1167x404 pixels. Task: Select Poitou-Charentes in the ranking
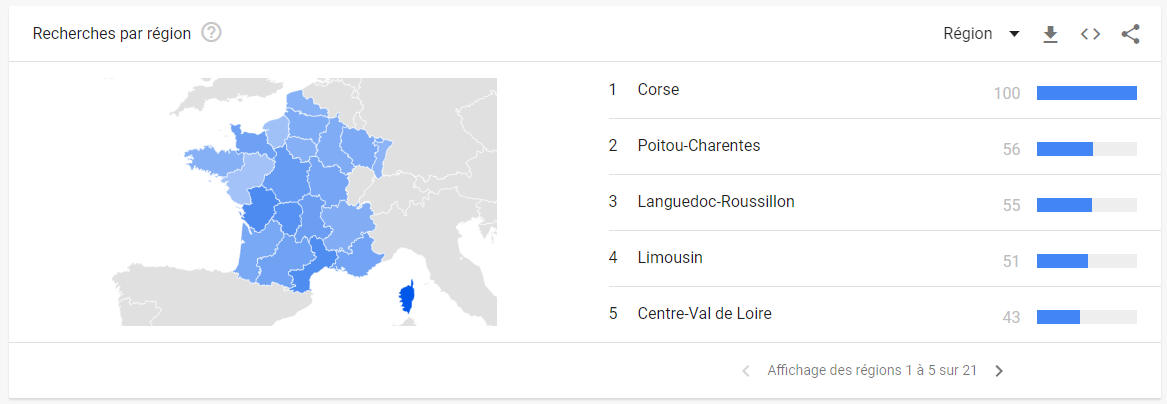(698, 146)
